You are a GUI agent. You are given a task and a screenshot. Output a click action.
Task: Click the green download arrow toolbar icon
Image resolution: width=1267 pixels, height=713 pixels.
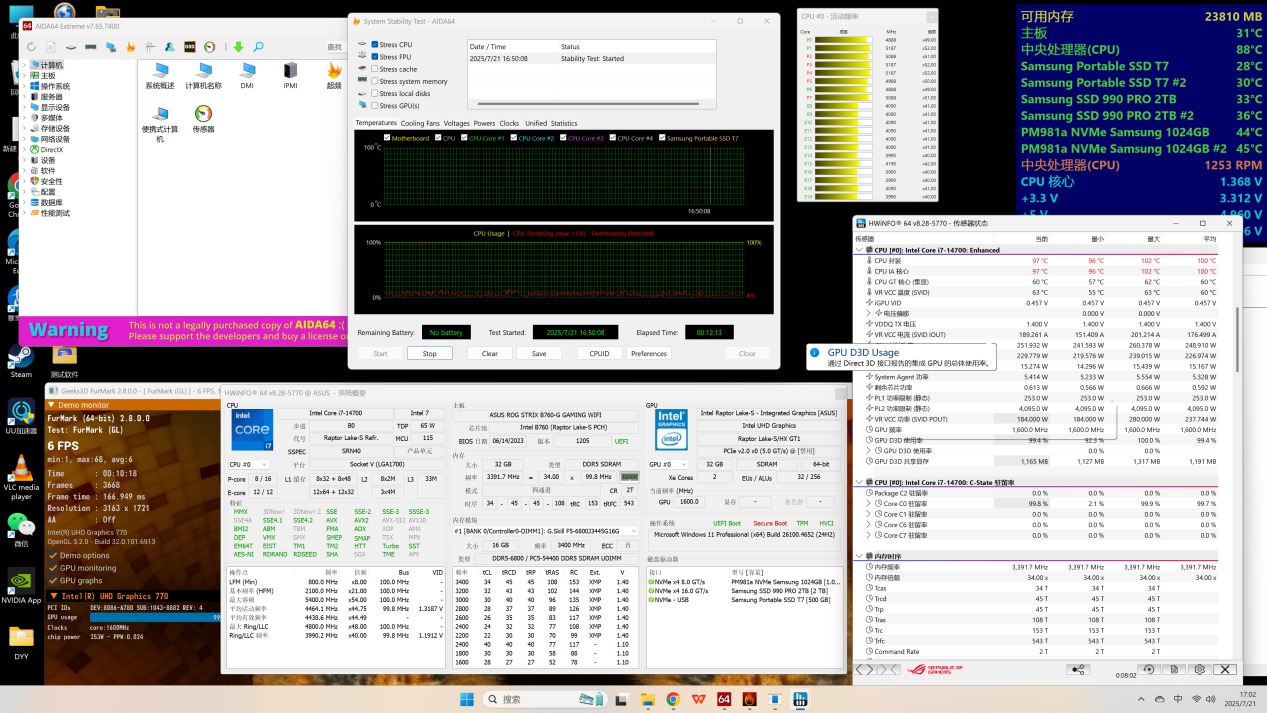[x=238, y=46]
